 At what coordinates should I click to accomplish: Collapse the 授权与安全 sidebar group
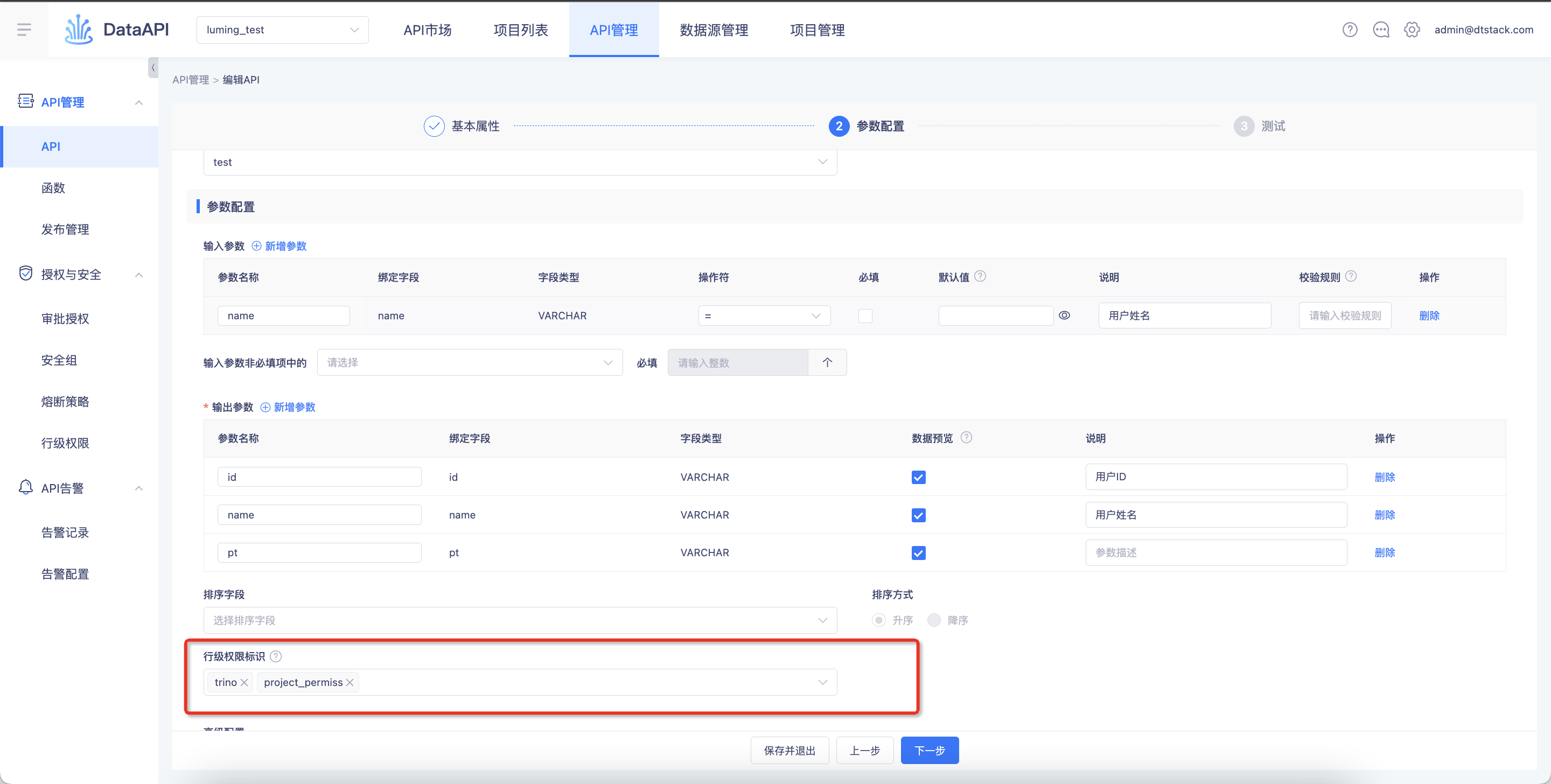139,275
